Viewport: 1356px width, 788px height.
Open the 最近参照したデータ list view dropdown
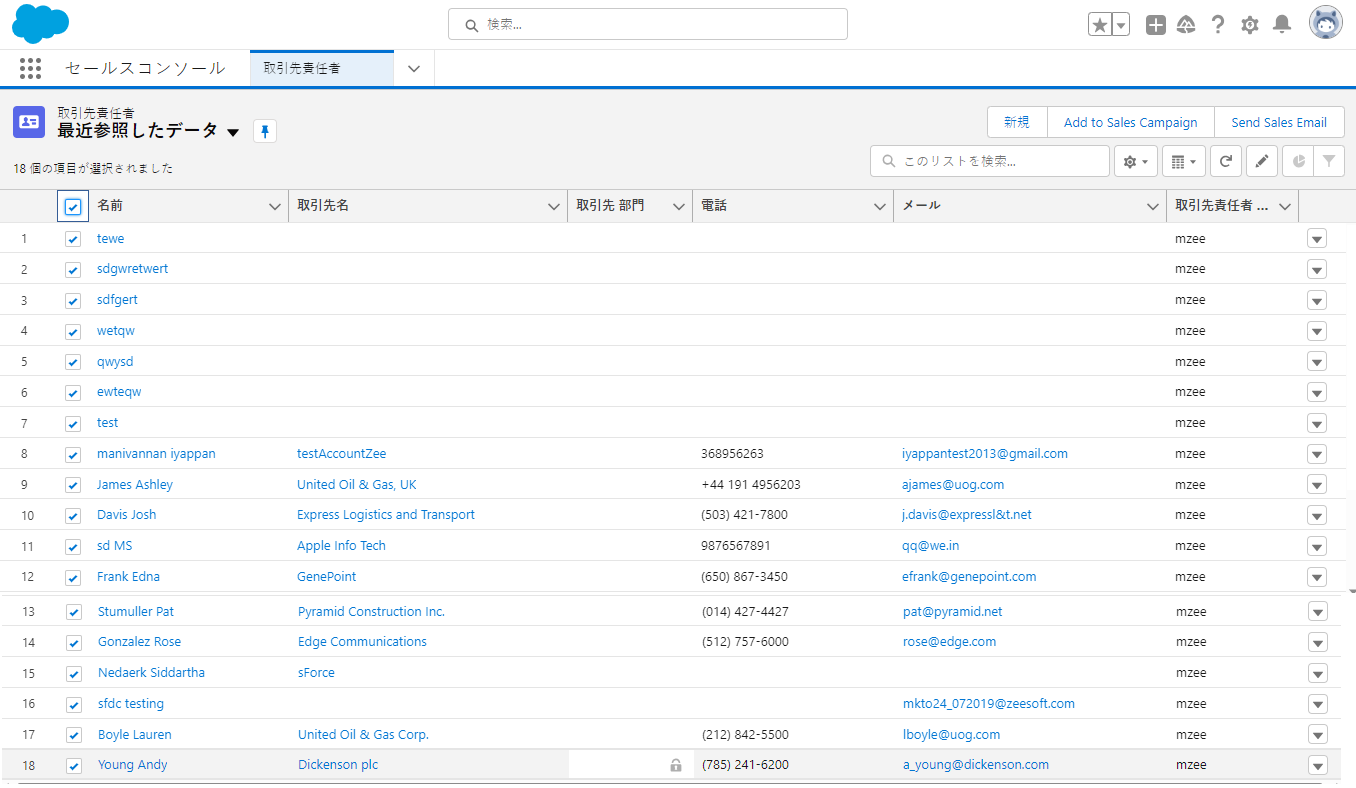point(233,132)
